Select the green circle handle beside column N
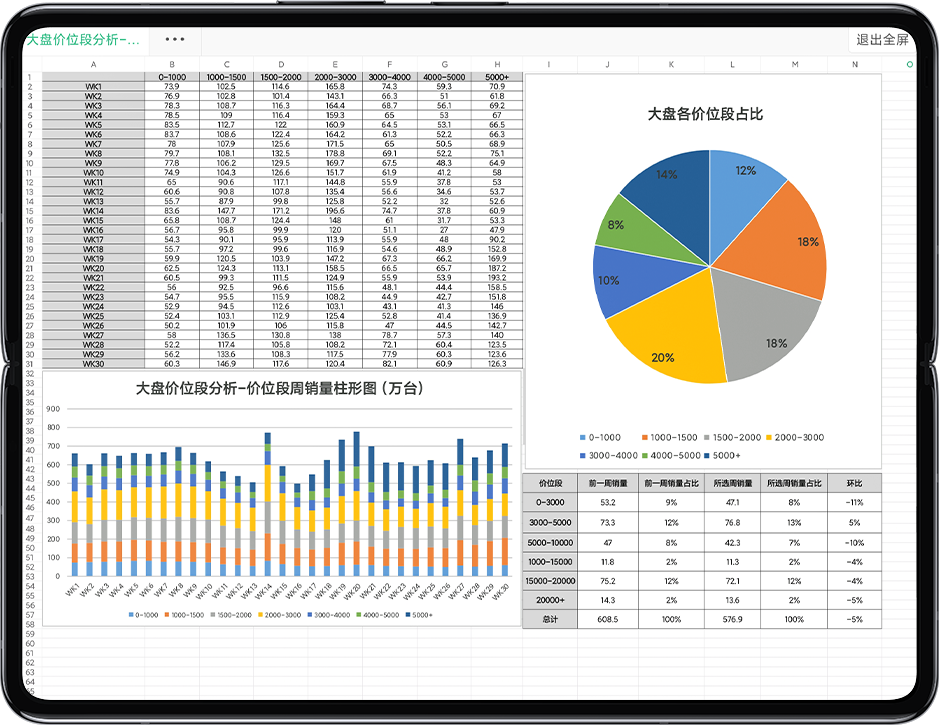 (x=910, y=64)
